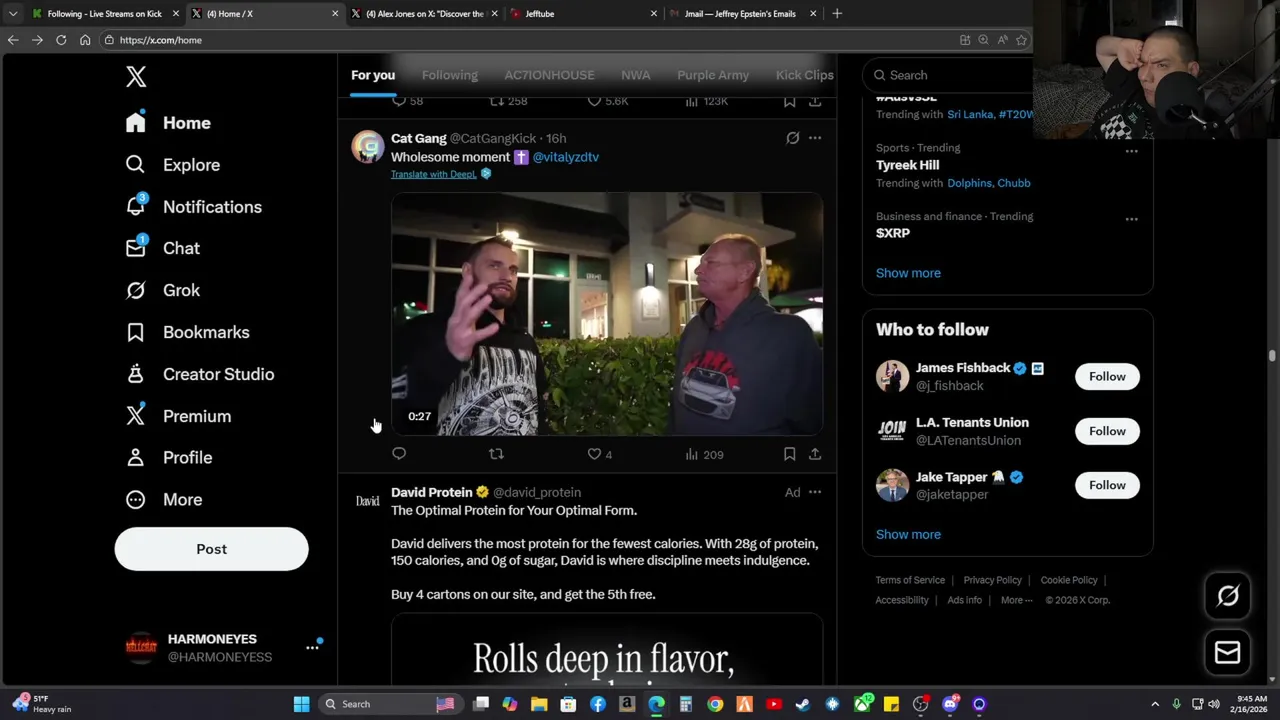Open floating messages envelope button
This screenshot has height=720, width=1280.
[x=1228, y=653]
